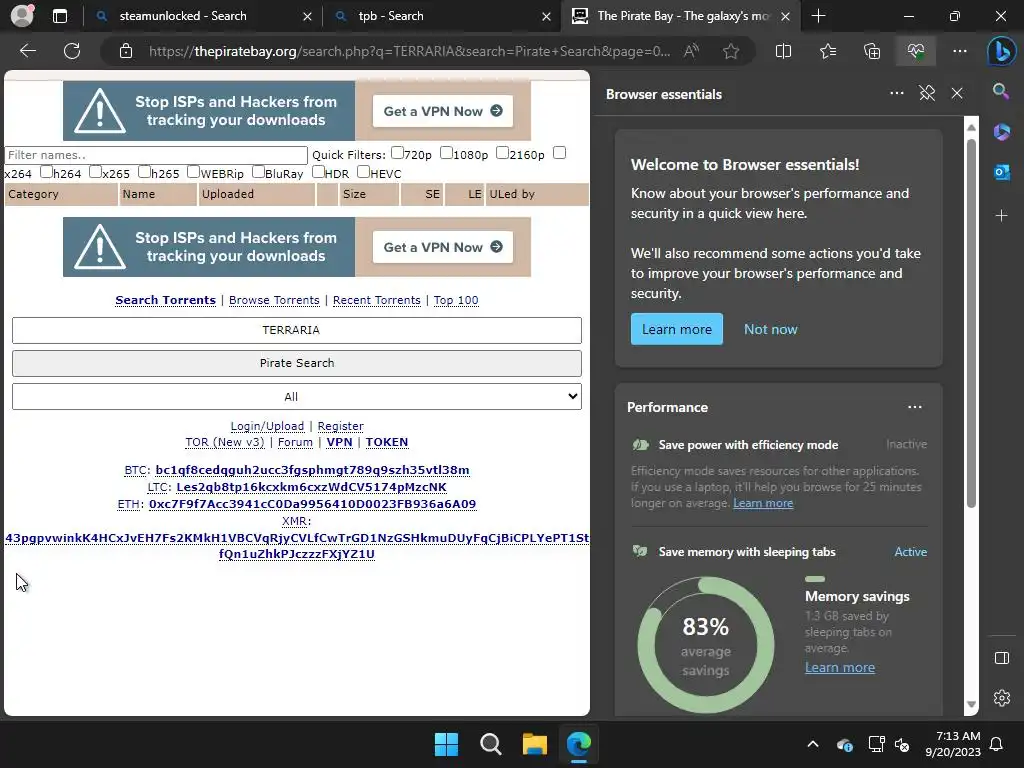
Task: Open the Login/Upload link
Action: click(x=267, y=426)
